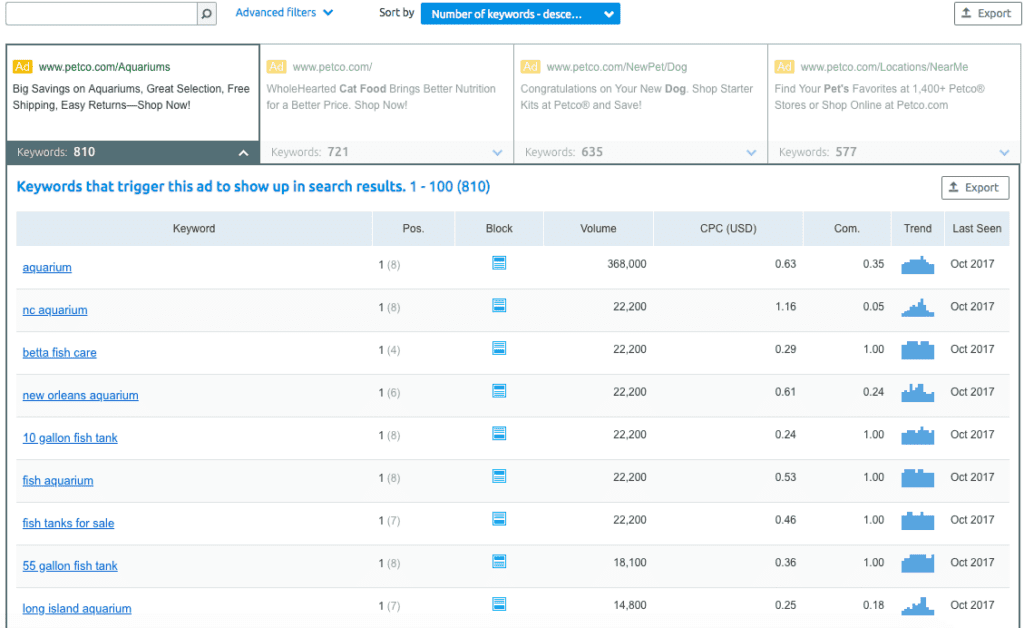Image resolution: width=1024 pixels, height=628 pixels.
Task: Click the Export button above keywords table
Action: (x=975, y=188)
